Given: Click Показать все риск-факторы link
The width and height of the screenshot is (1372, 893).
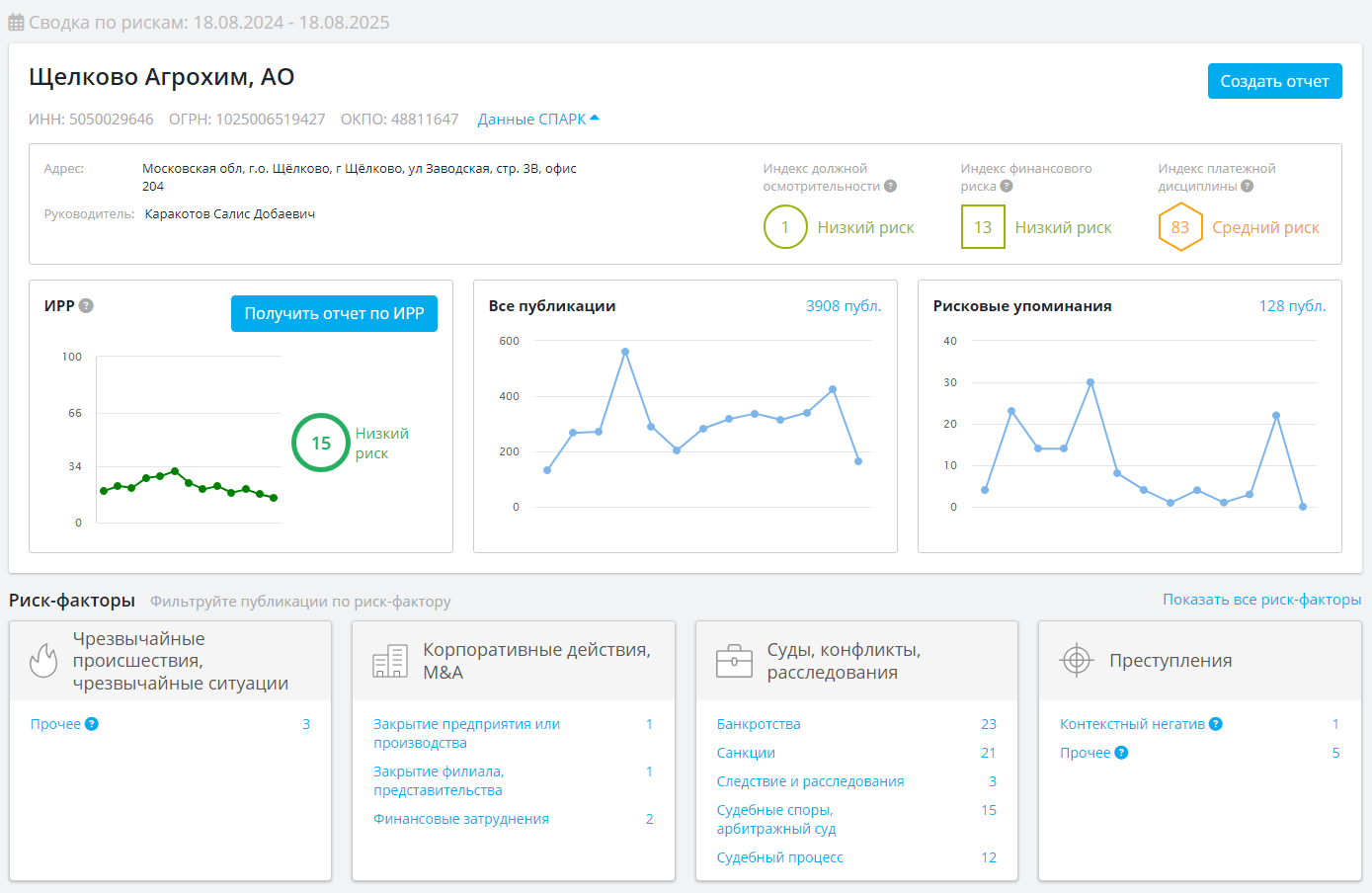Looking at the screenshot, I should tap(1261, 600).
